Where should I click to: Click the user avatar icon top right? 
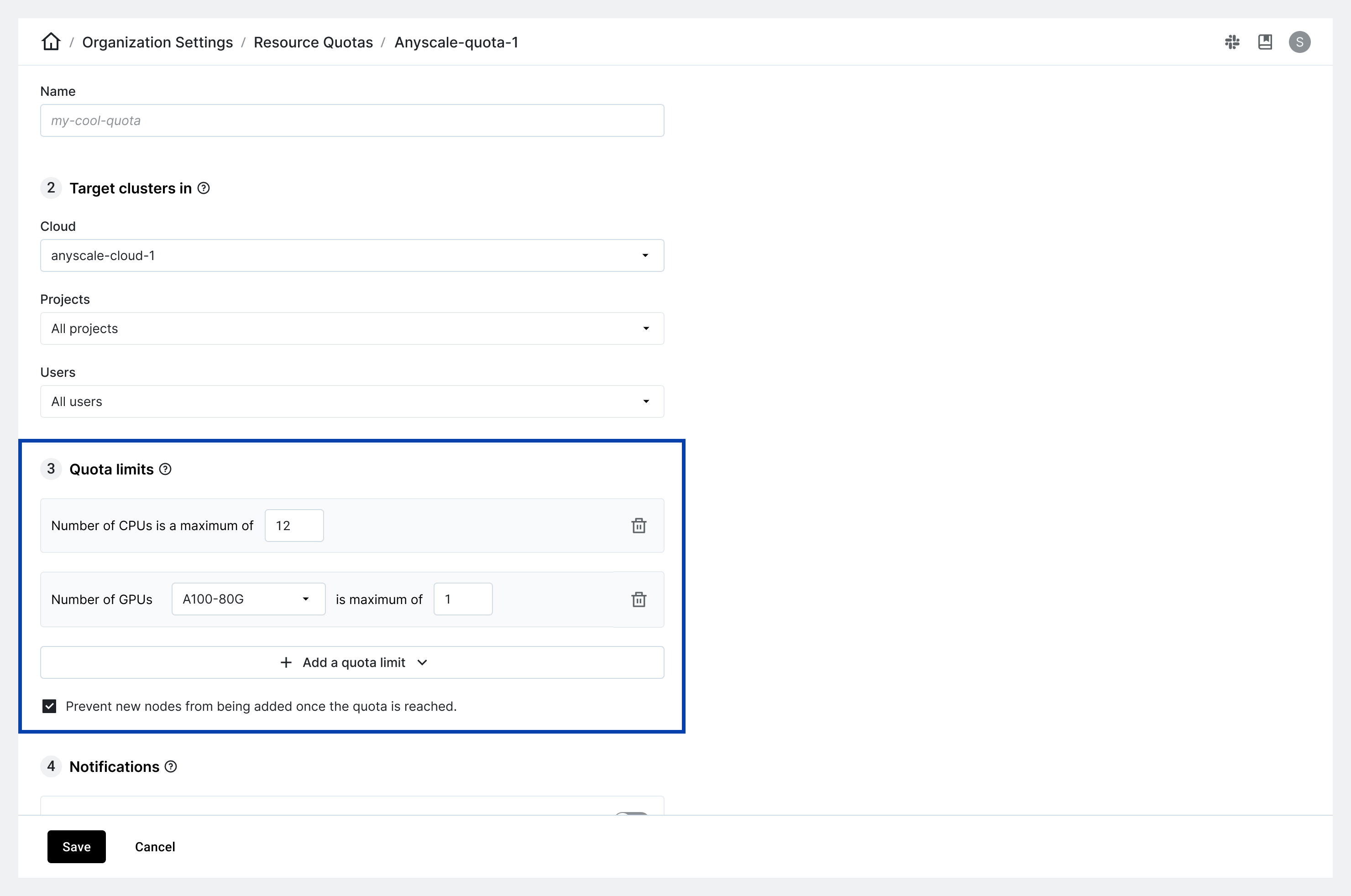click(x=1300, y=42)
